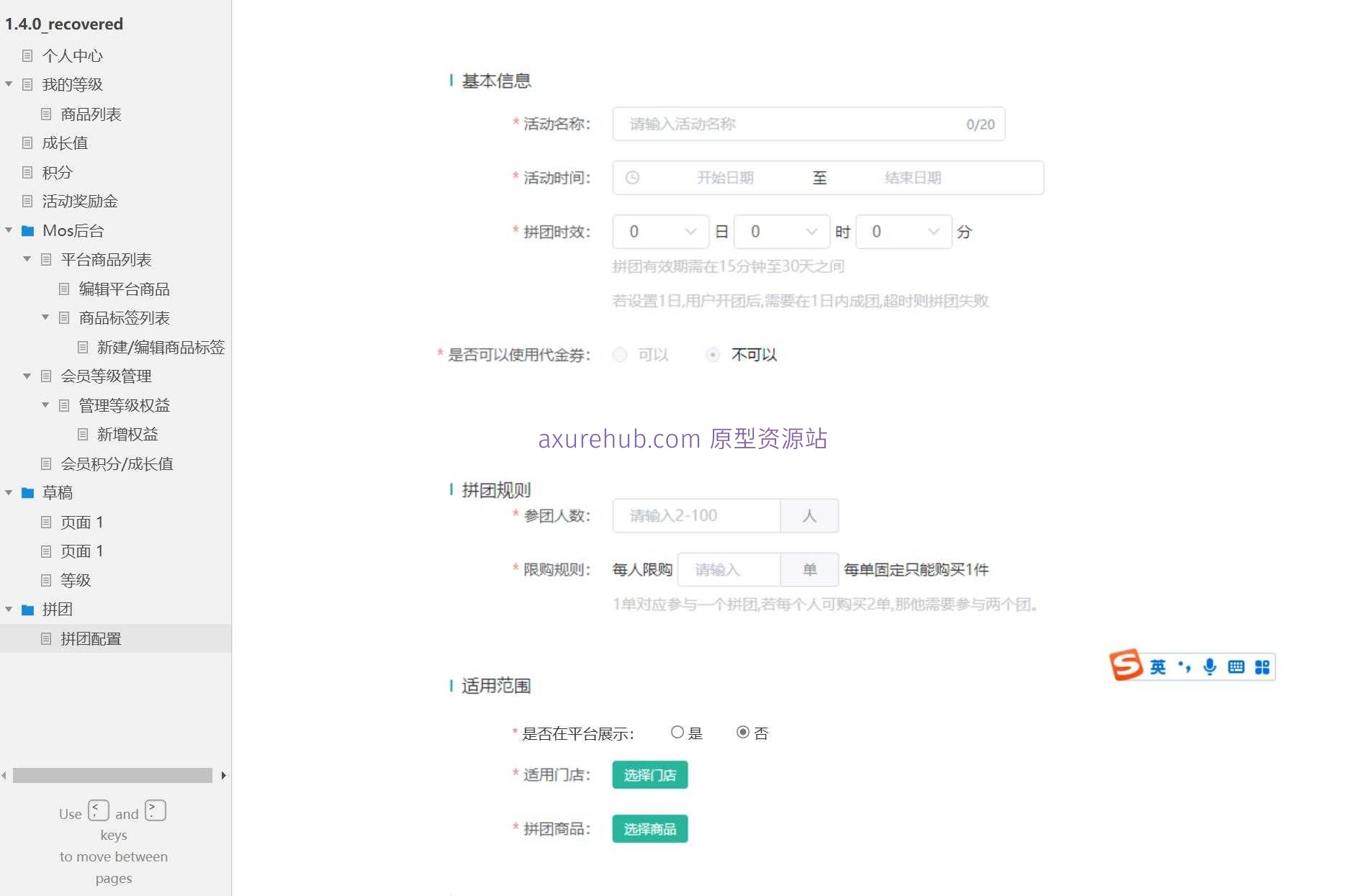1363x896 pixels.
Task: Open the soft keyboard icon on Sogou toolbar
Action: pos(1236,666)
